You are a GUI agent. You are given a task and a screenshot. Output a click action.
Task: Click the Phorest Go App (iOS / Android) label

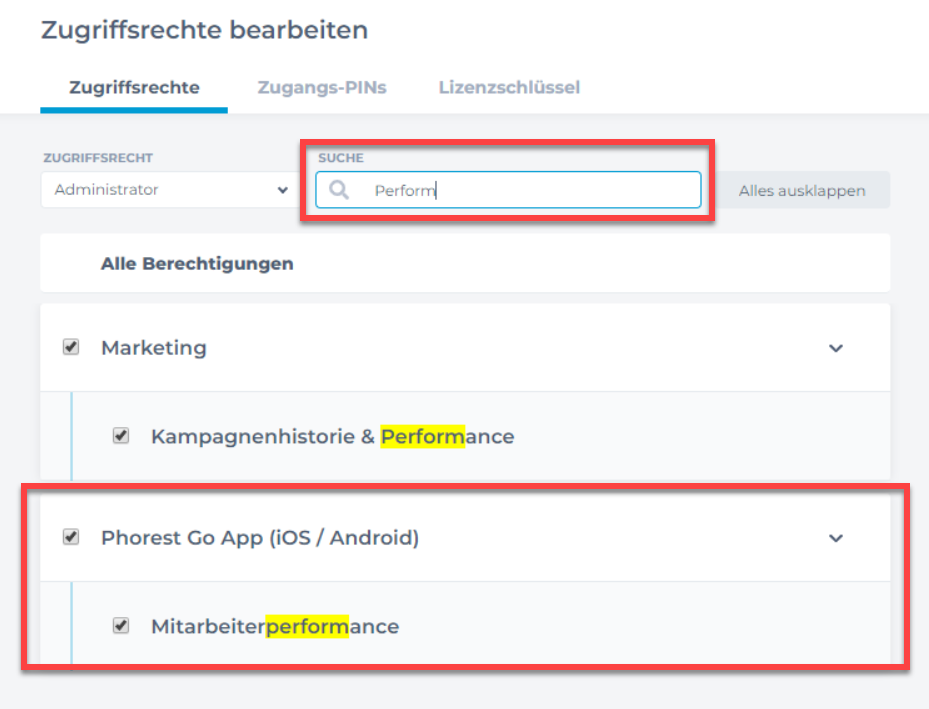(260, 538)
